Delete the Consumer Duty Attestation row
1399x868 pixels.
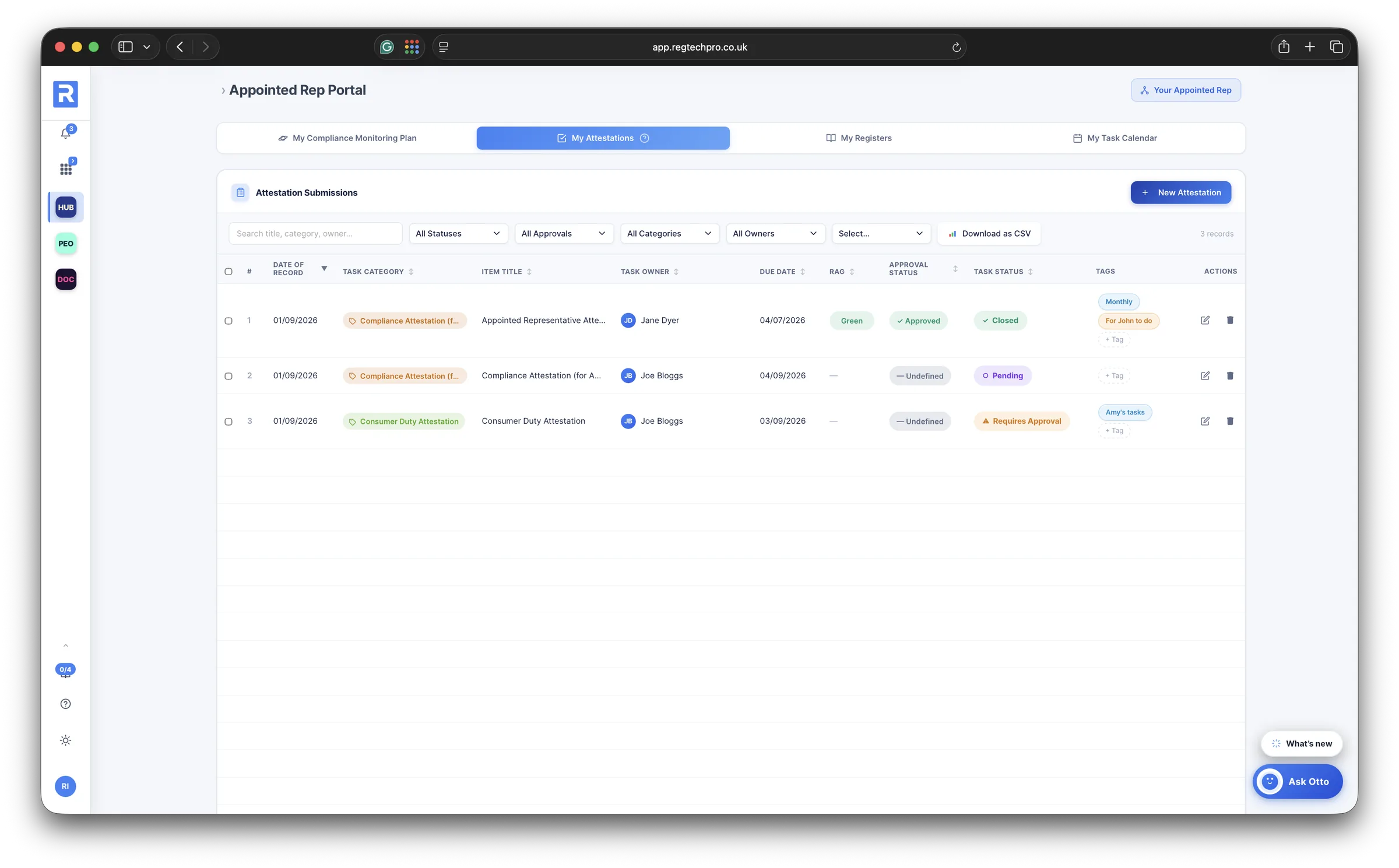tap(1230, 421)
